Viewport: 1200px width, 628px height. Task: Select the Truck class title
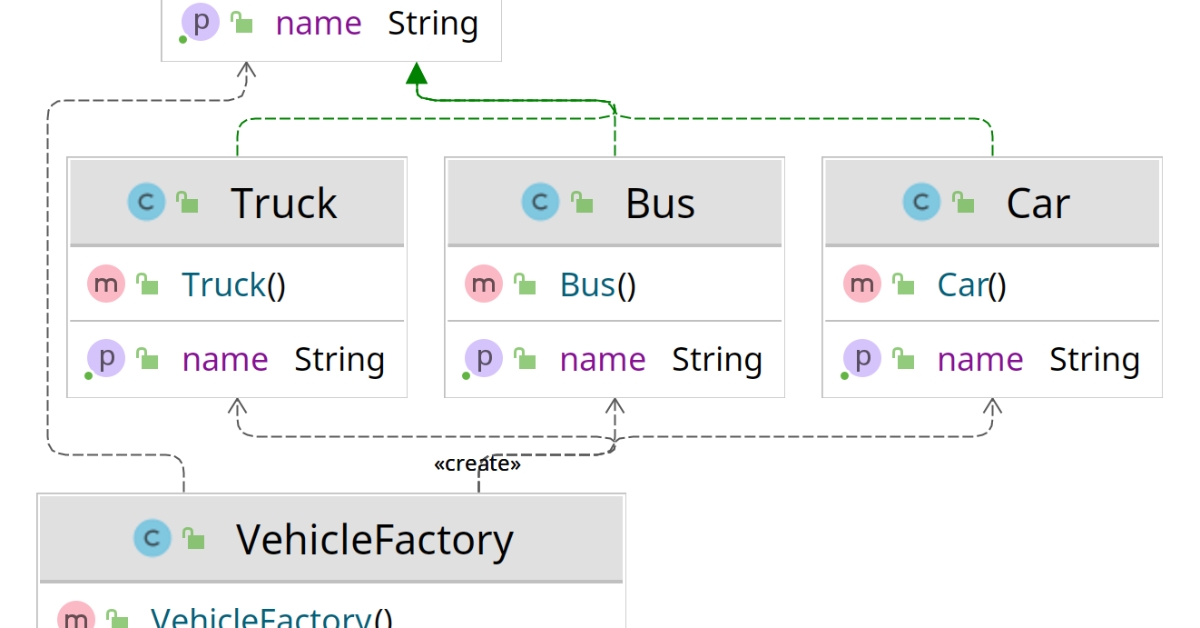(x=284, y=203)
